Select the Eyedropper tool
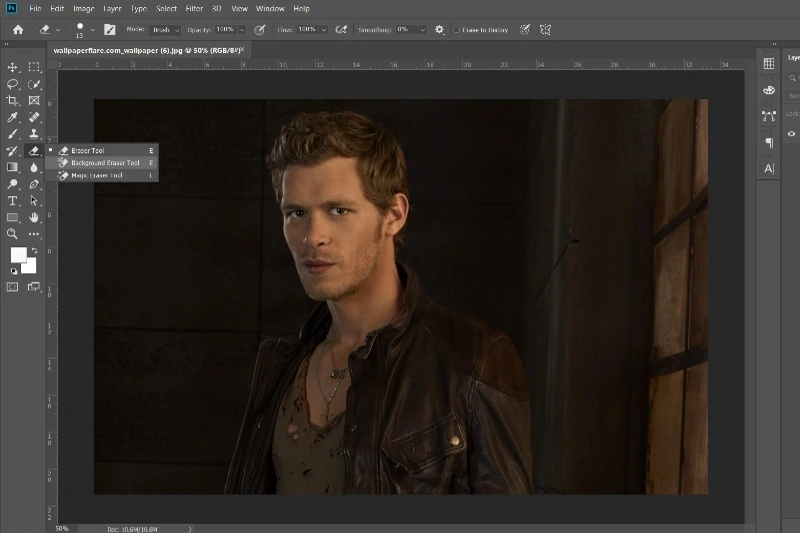This screenshot has width=800, height=533. [x=13, y=117]
